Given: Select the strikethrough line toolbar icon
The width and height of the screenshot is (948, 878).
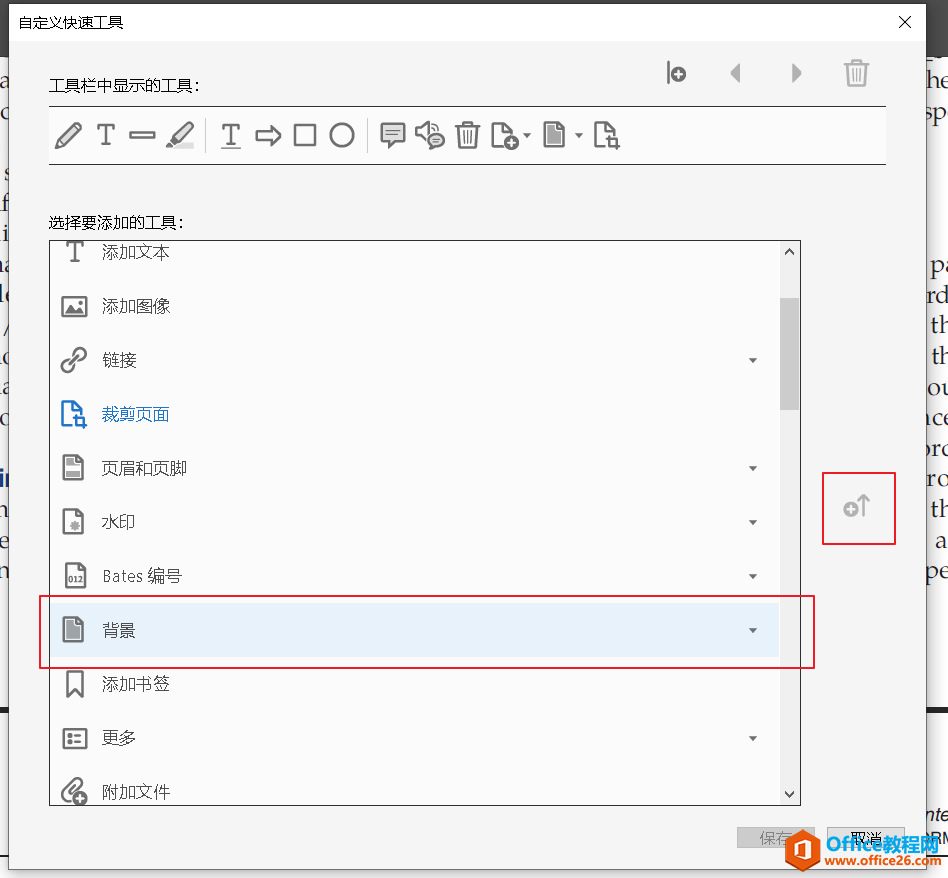Looking at the screenshot, I should pos(142,135).
